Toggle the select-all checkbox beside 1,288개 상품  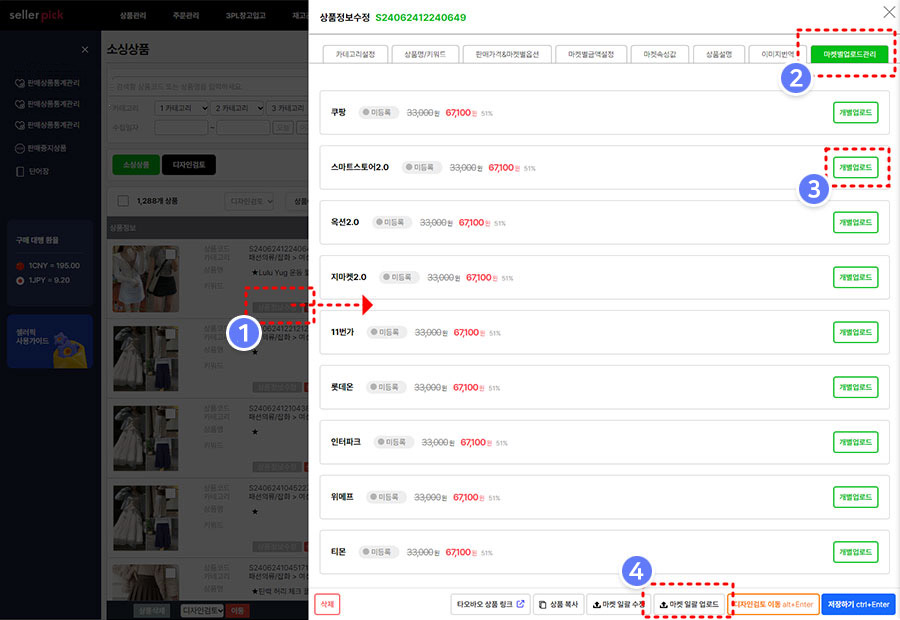tap(123, 201)
